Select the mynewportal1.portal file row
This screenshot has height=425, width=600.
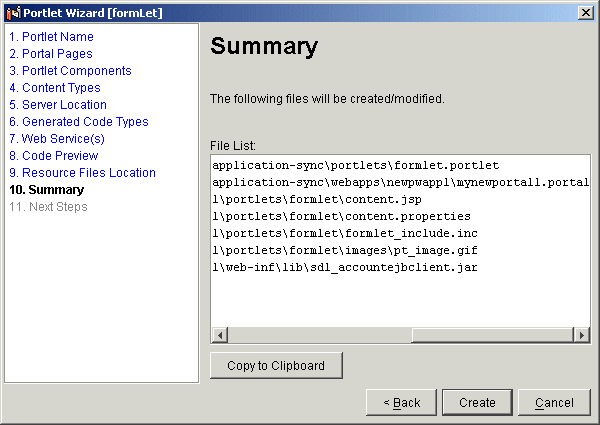pyautogui.click(x=400, y=182)
